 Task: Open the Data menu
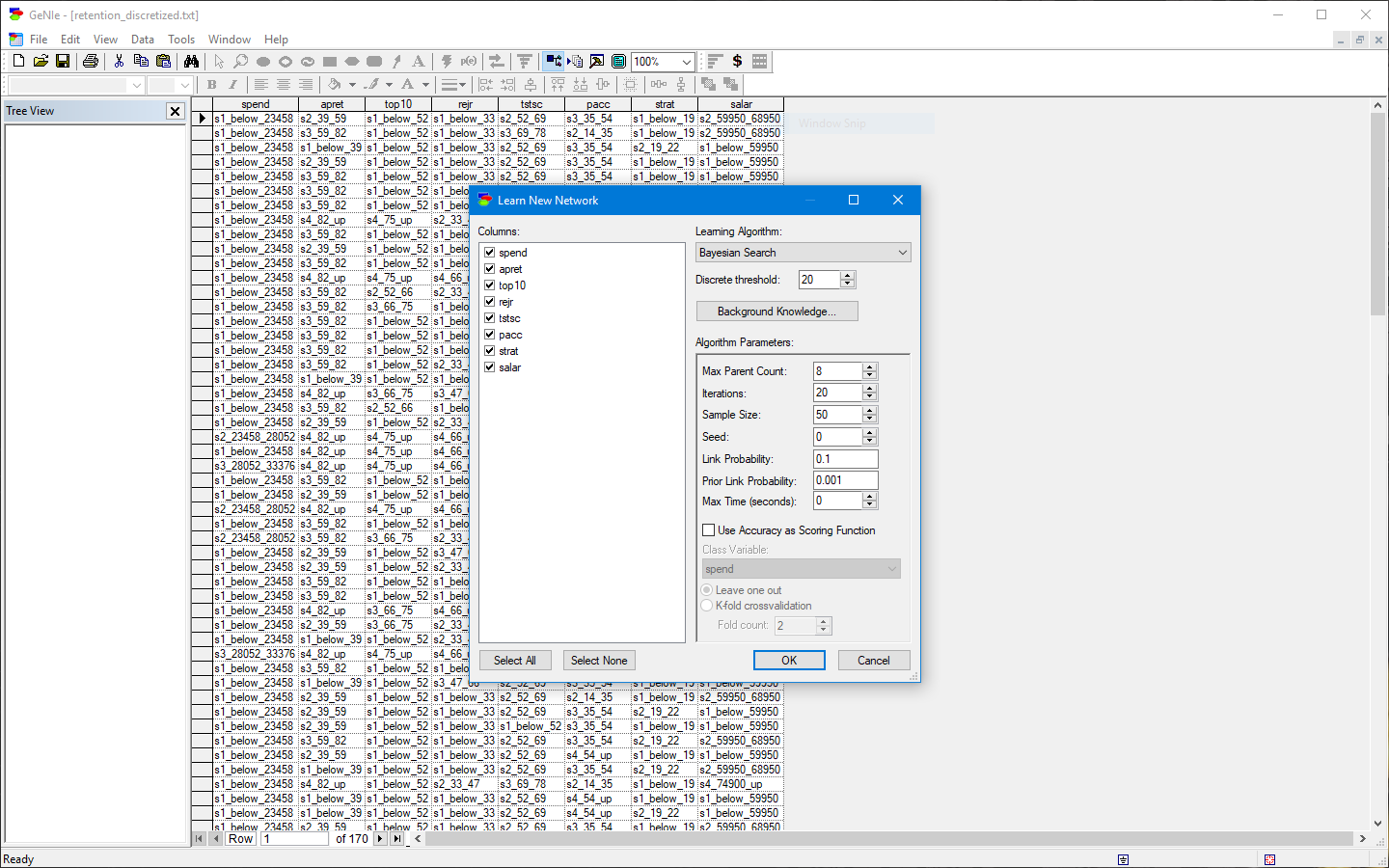point(143,40)
